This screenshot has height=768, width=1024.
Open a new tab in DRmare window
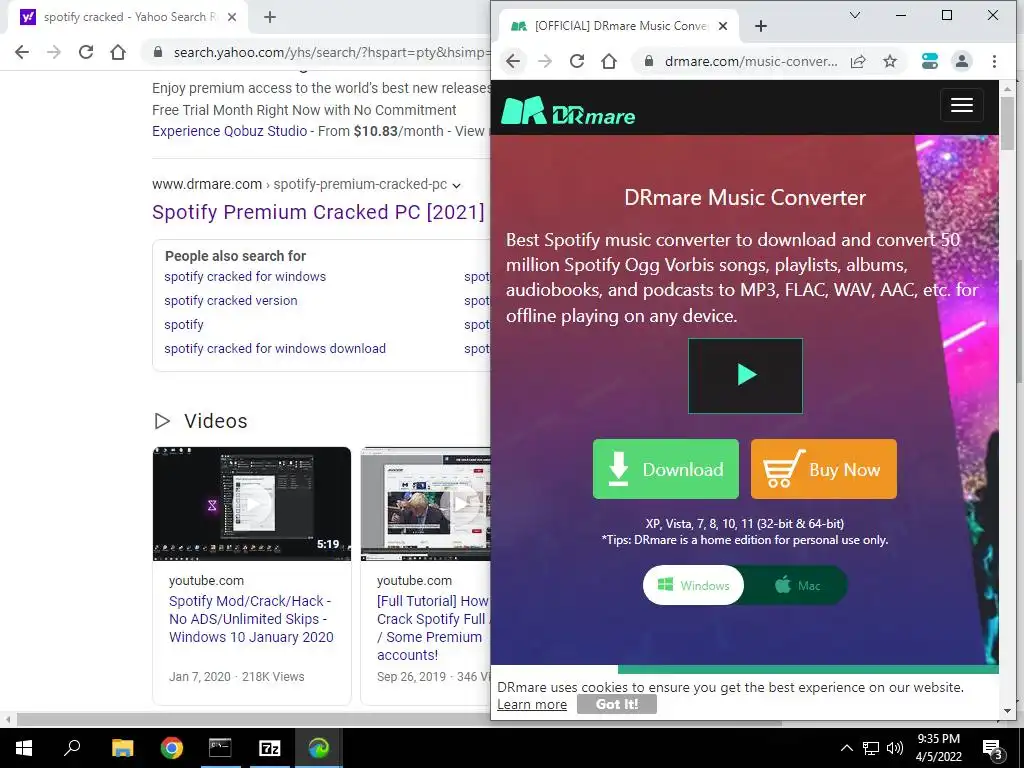coord(761,26)
